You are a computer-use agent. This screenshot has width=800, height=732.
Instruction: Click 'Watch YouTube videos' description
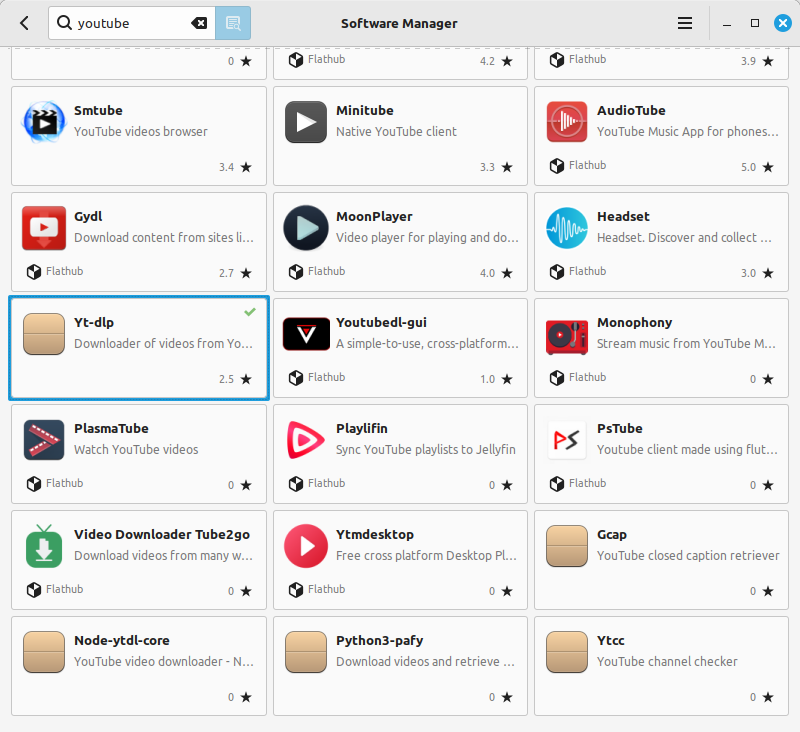point(136,450)
